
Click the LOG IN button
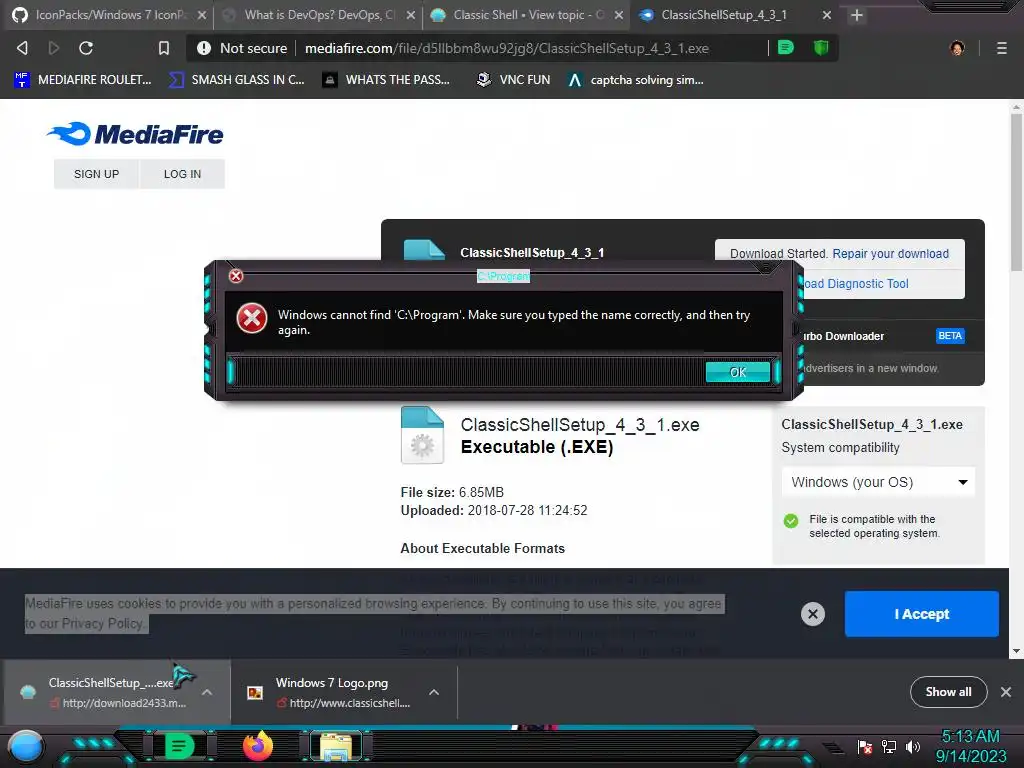pyautogui.click(x=182, y=174)
